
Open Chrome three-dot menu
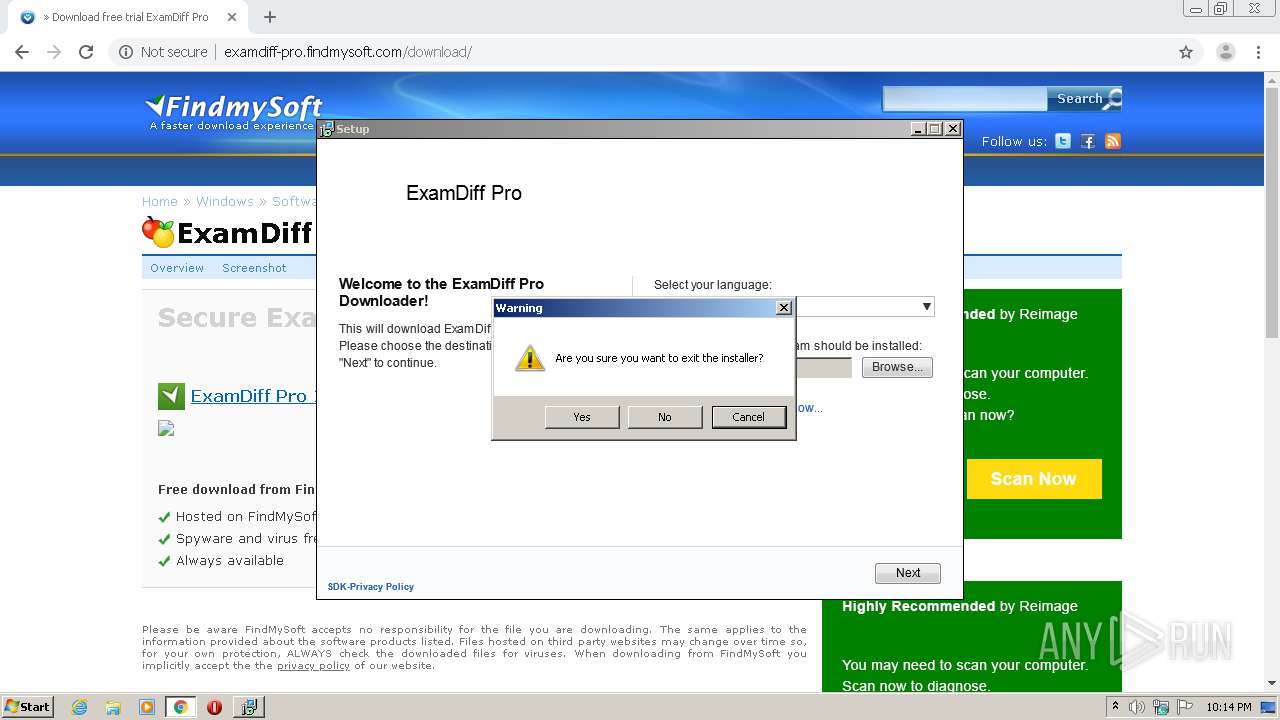pos(1259,52)
